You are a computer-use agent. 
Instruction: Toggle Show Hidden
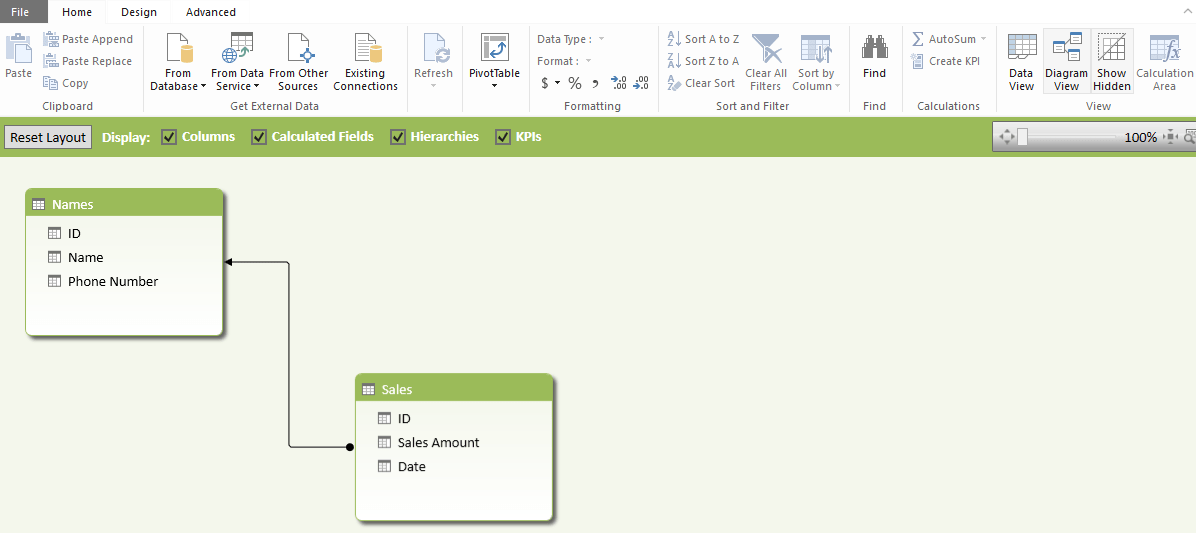tap(1111, 63)
